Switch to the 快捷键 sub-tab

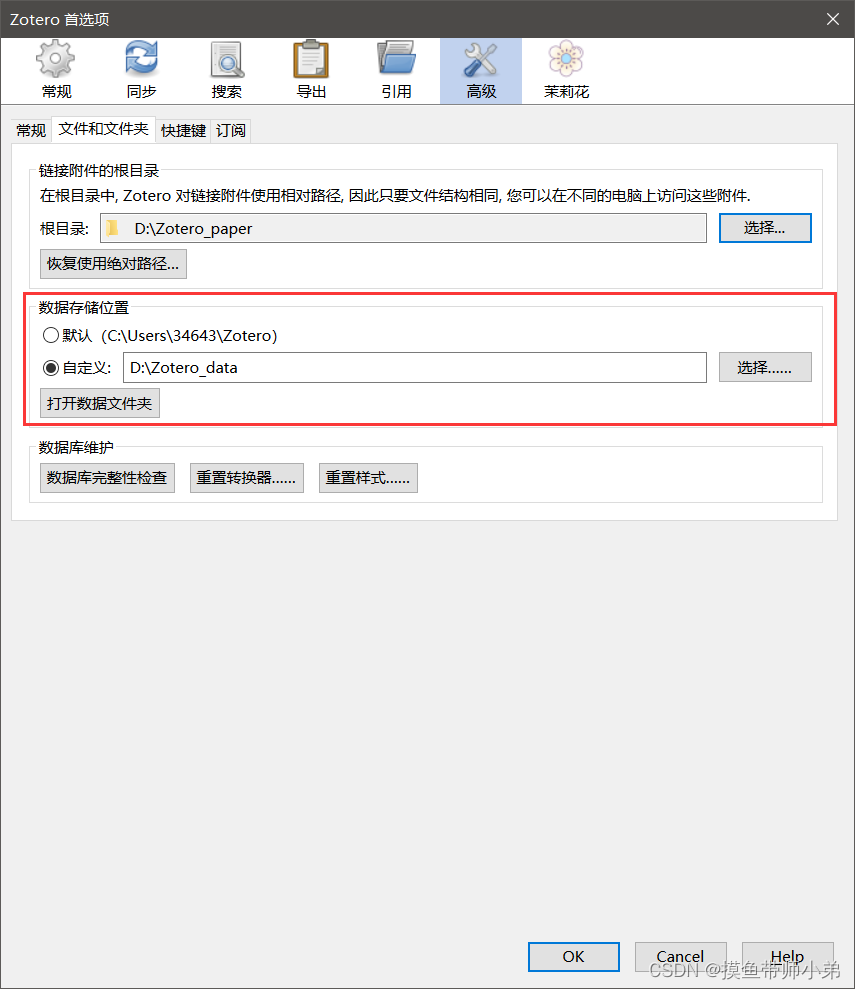click(x=183, y=131)
